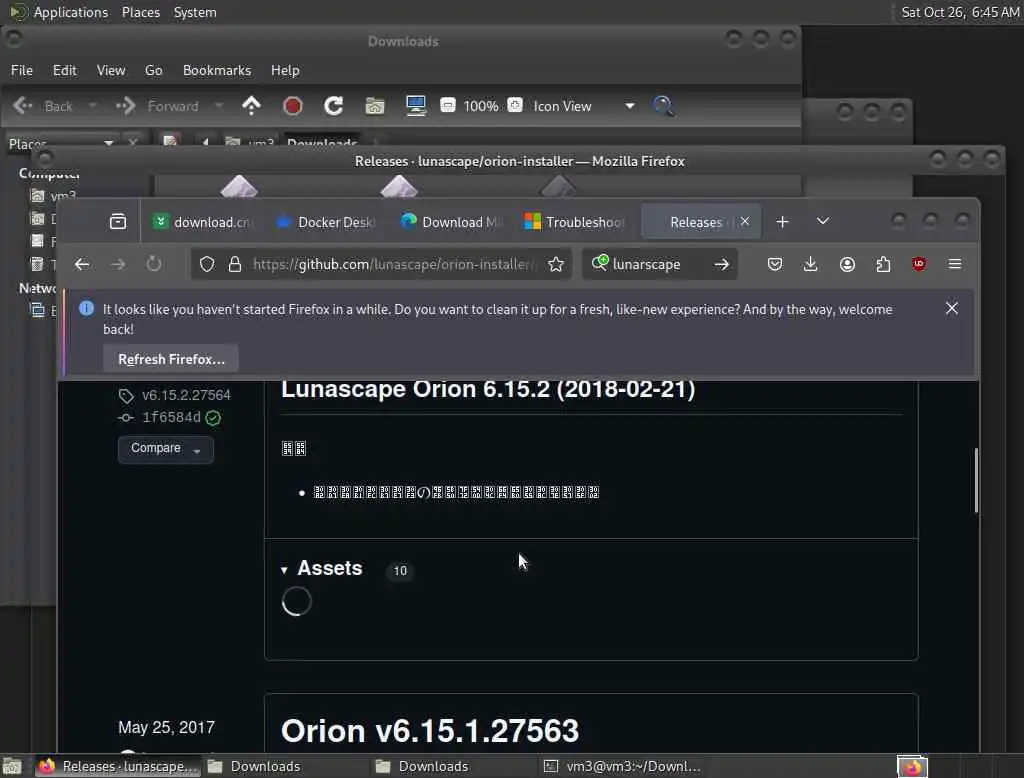Viewport: 1024px width, 778px height.
Task: Open Firefox hamburger application menu
Action: tap(955, 265)
